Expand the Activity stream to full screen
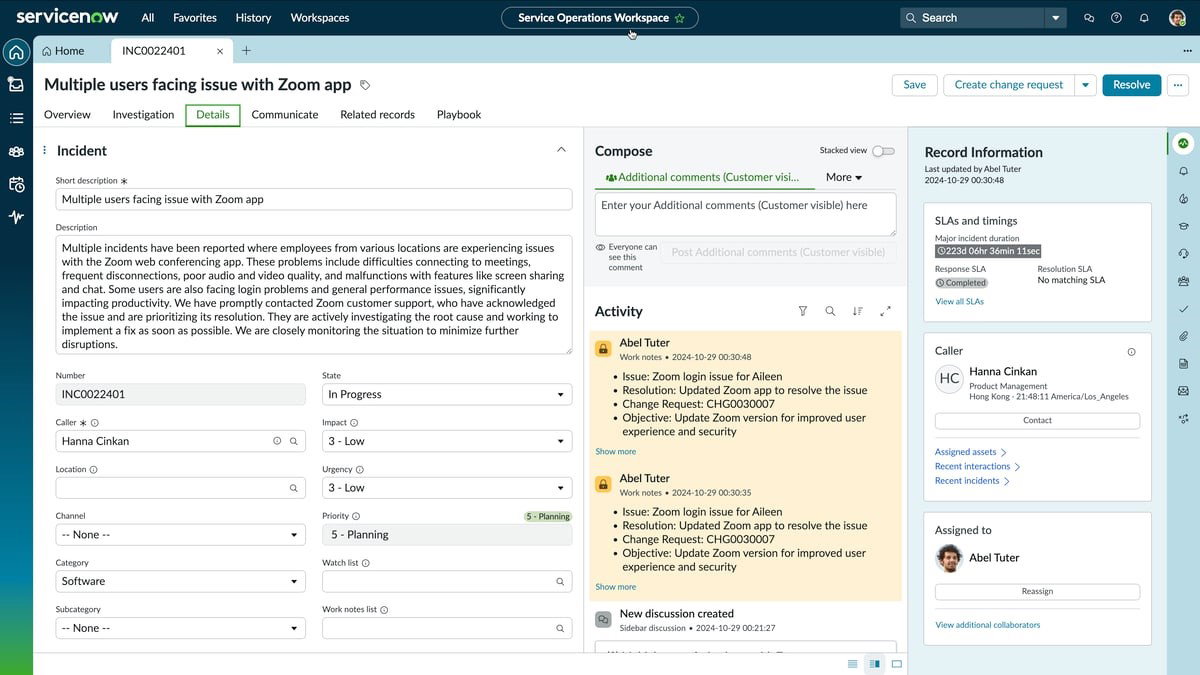 pyautogui.click(x=884, y=311)
